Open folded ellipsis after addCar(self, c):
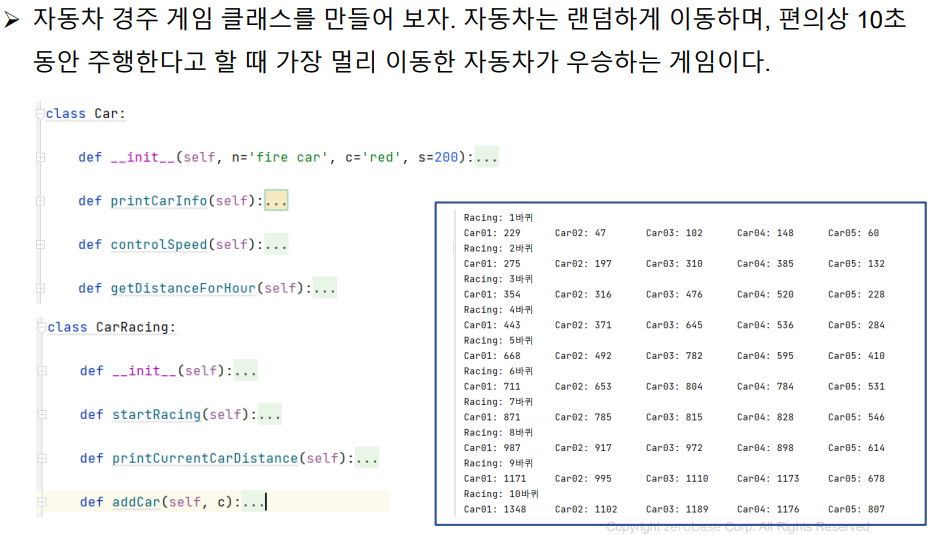The height and width of the screenshot is (535, 937). tap(253, 502)
